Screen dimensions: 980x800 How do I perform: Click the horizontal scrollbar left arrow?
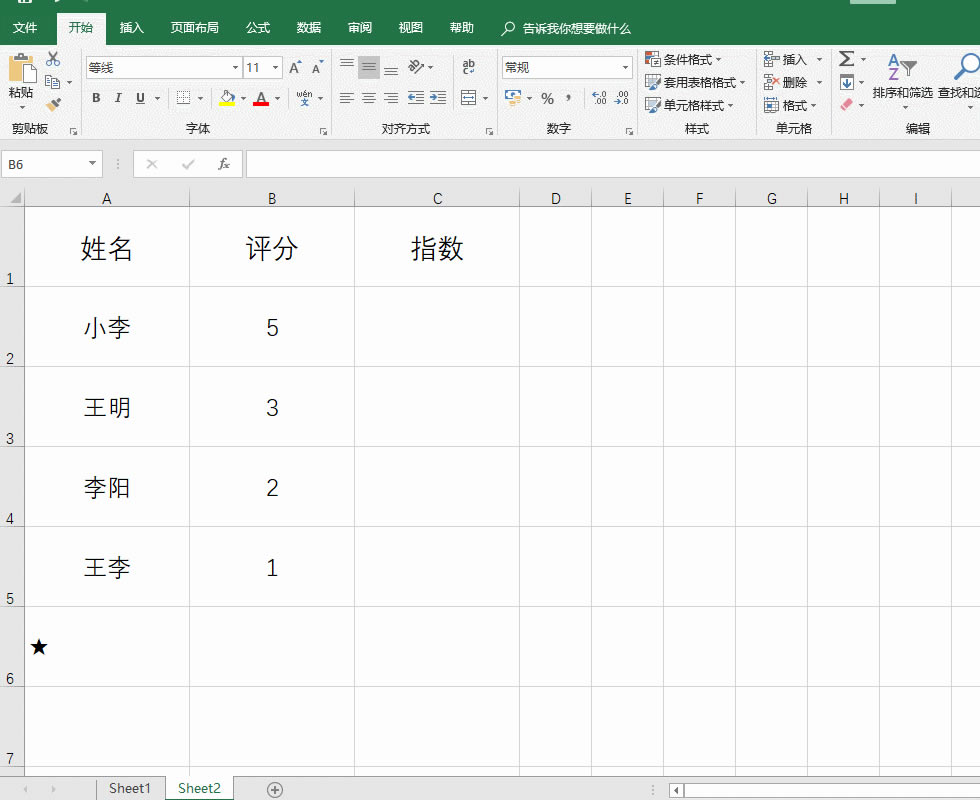(676, 790)
